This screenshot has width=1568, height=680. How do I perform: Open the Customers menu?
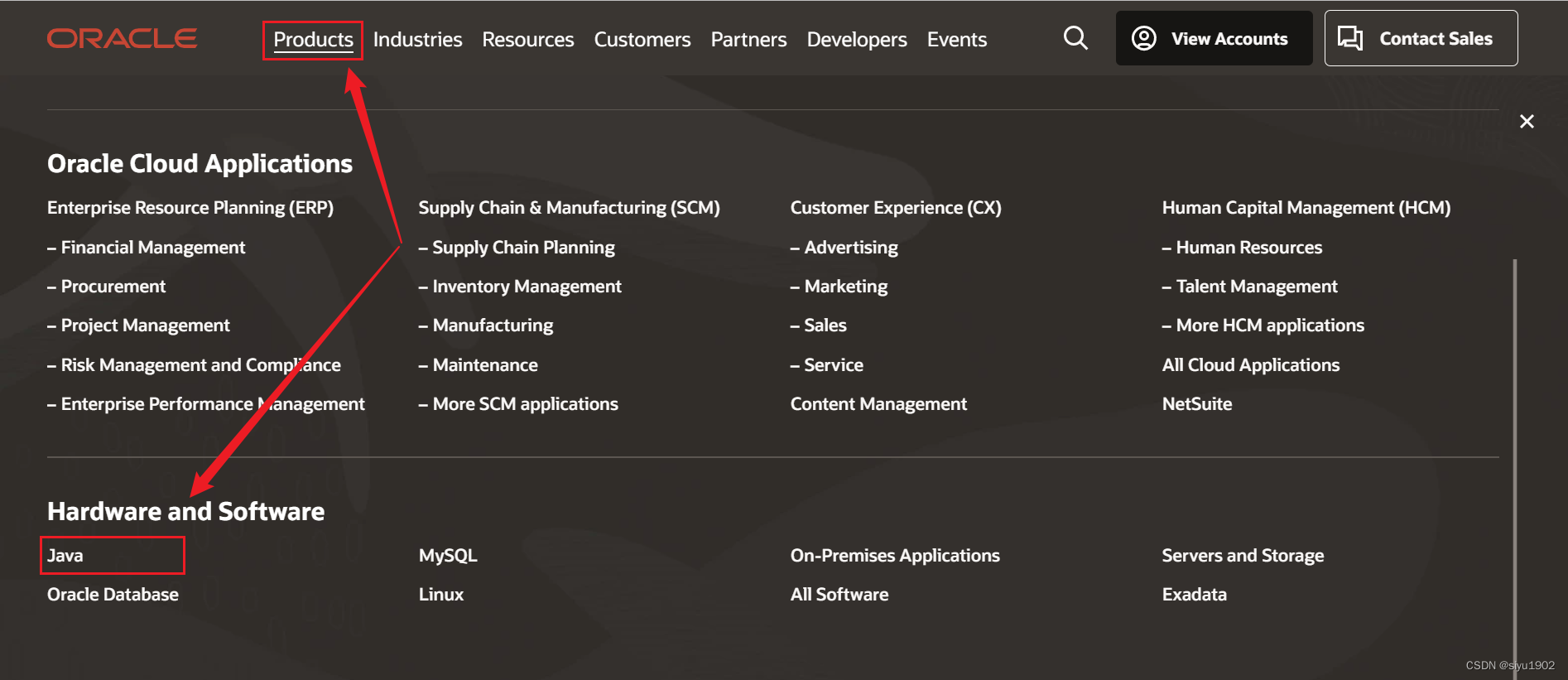coord(642,40)
